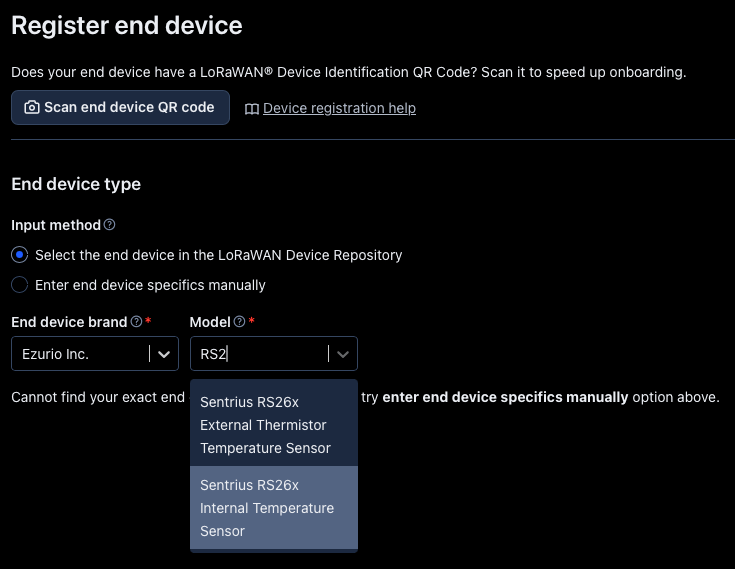The image size is (735, 569).
Task: Click the End device brand field label
Action: [x=69, y=322]
